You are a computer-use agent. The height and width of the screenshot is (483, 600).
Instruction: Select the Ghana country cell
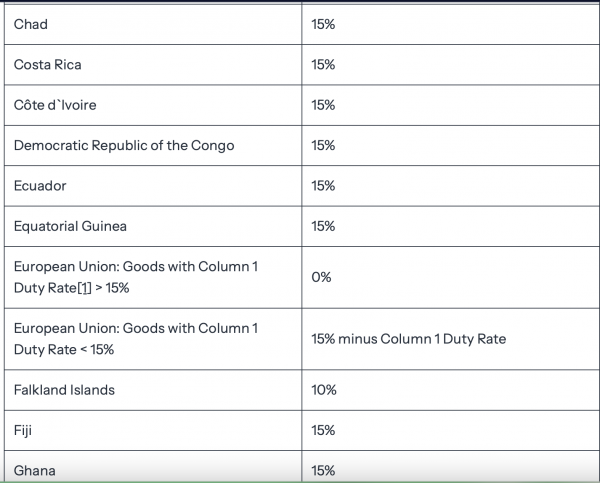(35, 470)
